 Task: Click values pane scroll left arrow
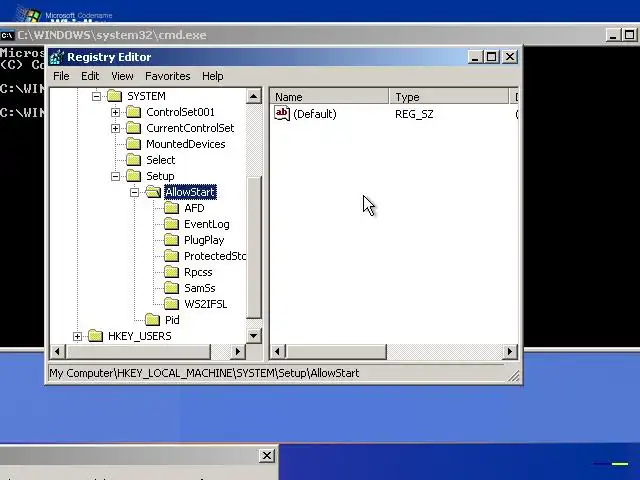[x=278, y=352]
